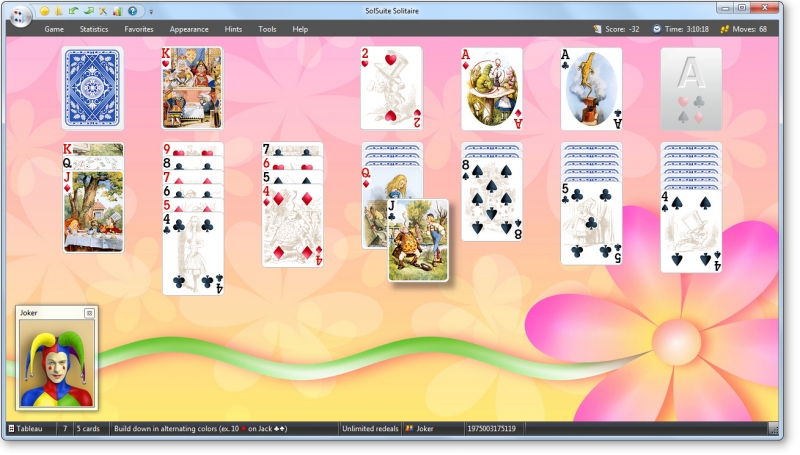Open the Game menu
The height and width of the screenshot is (455, 800).
point(54,29)
